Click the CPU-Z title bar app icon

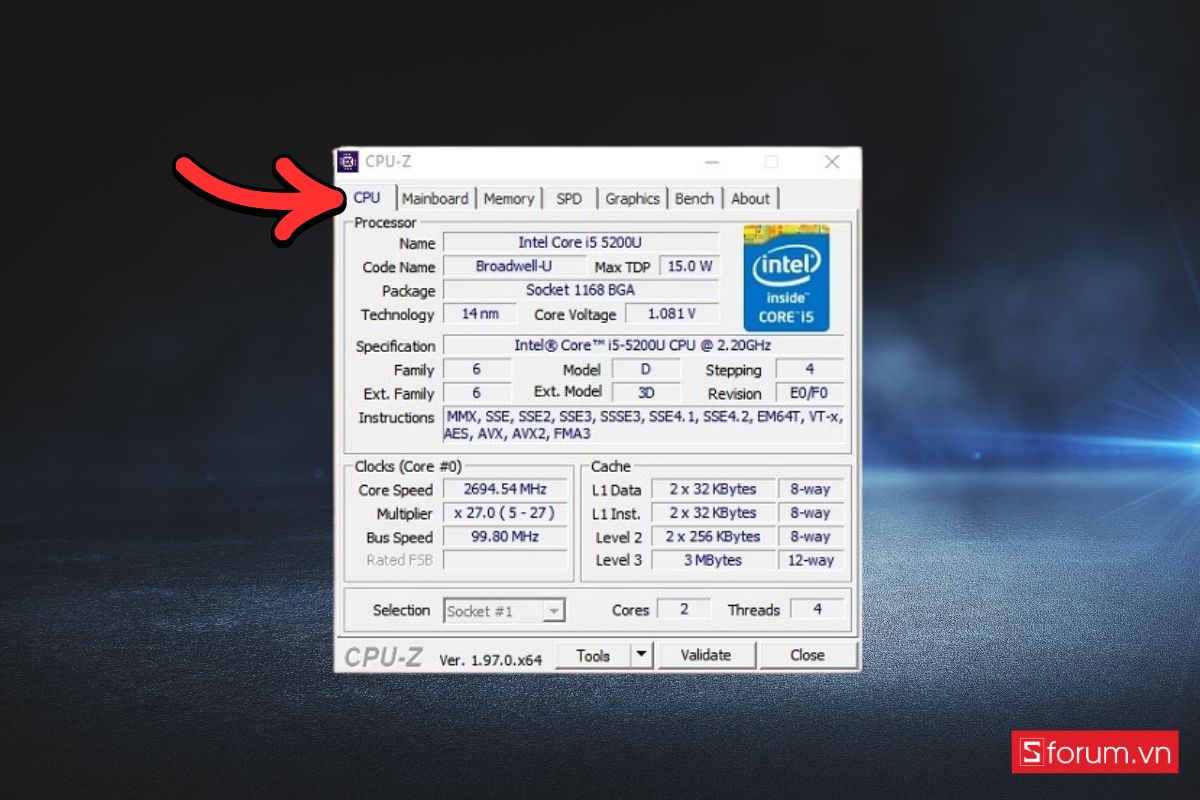pyautogui.click(x=348, y=162)
